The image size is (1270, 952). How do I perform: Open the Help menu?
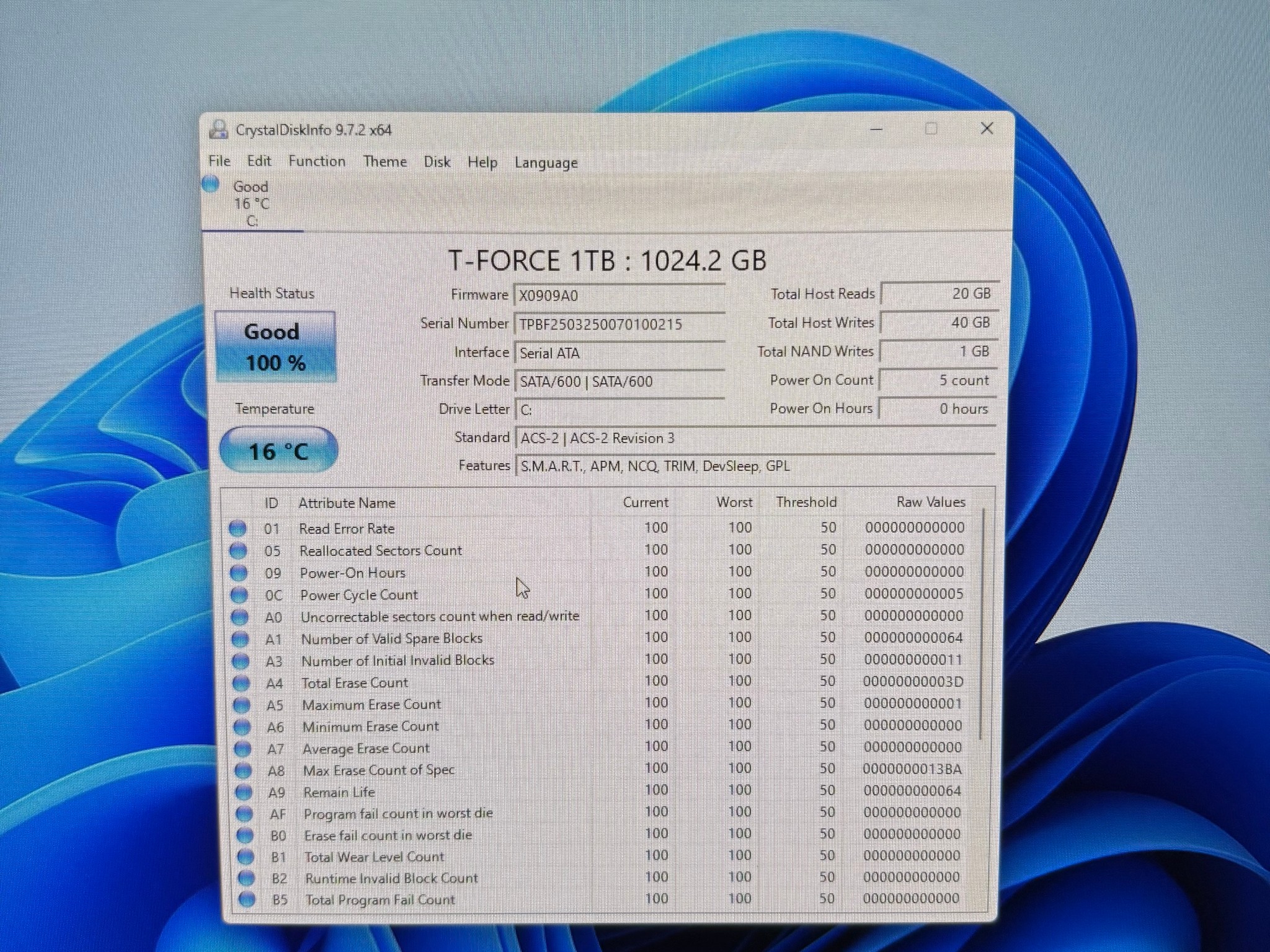click(x=482, y=162)
